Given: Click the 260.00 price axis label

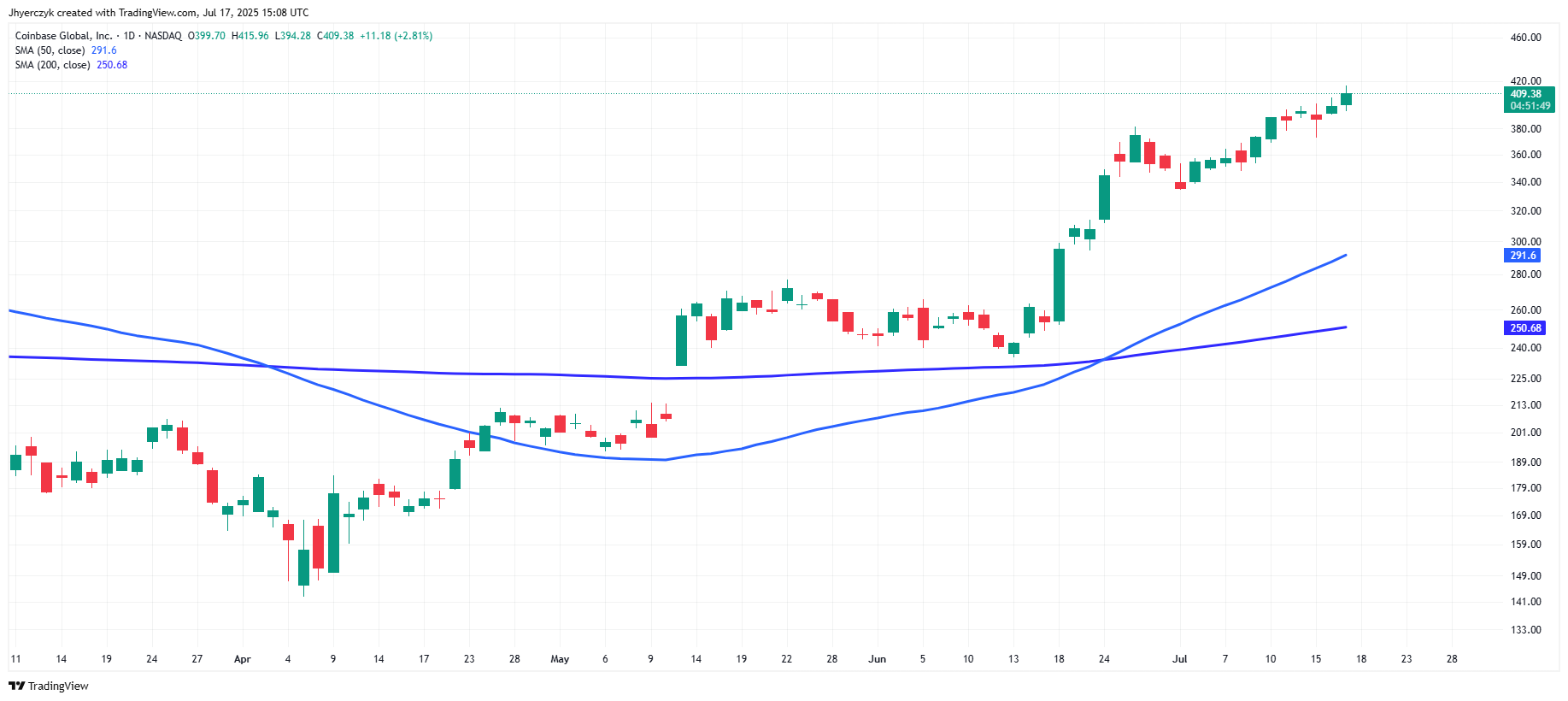Looking at the screenshot, I should pos(1525,310).
